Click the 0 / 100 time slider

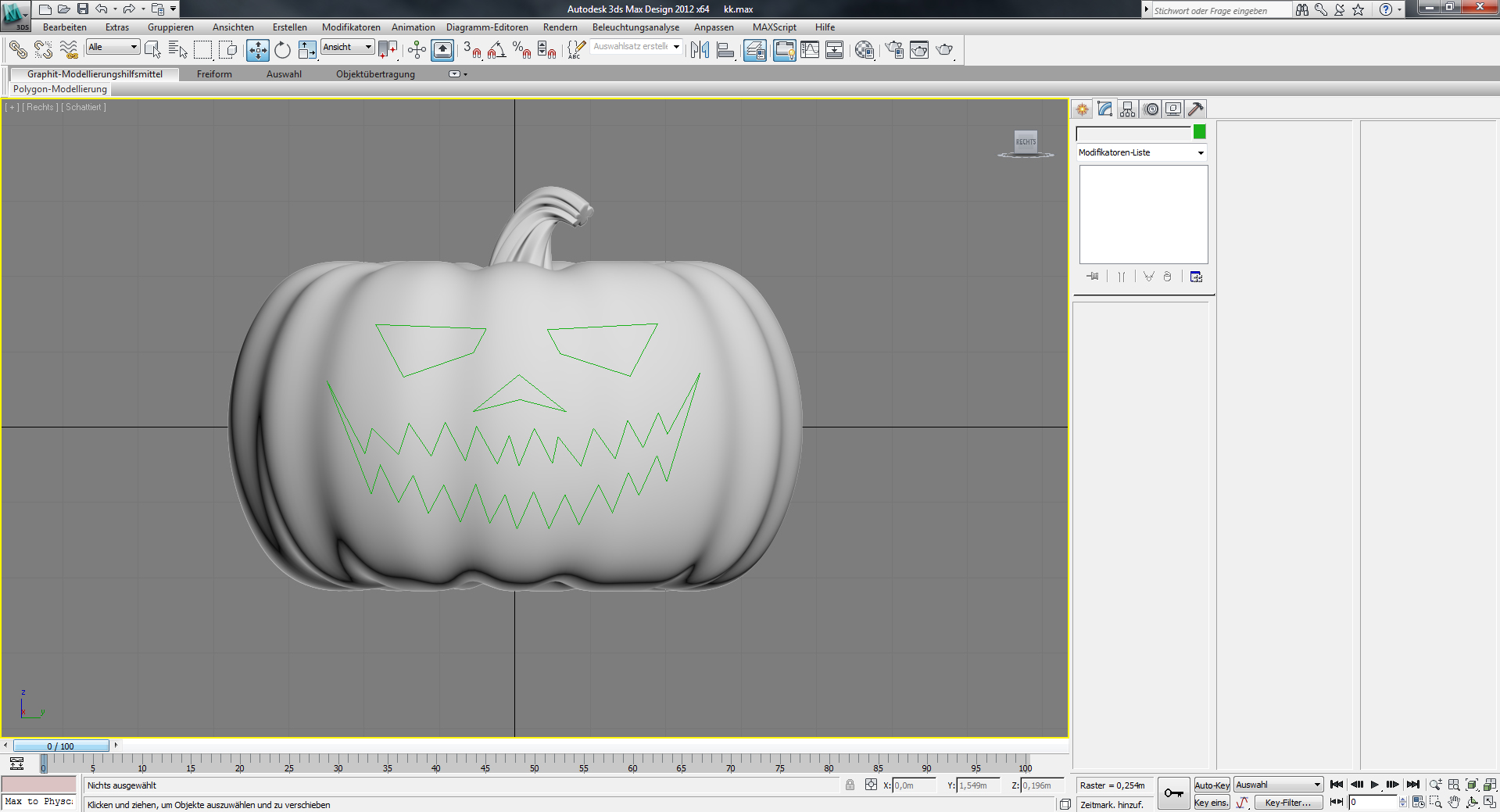pos(61,746)
